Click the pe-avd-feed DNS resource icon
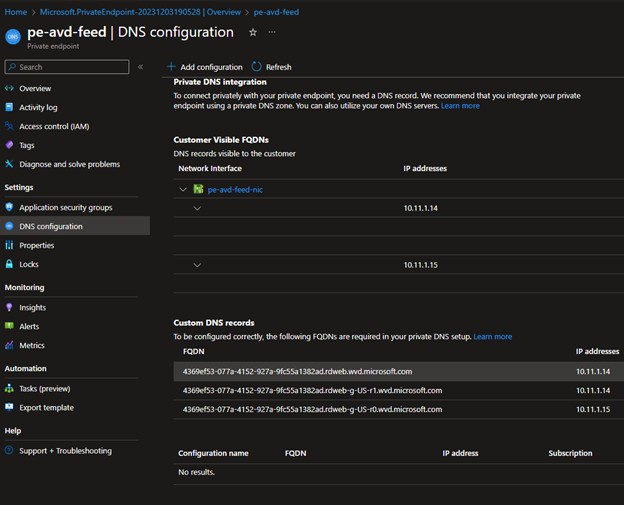 tap(13, 37)
